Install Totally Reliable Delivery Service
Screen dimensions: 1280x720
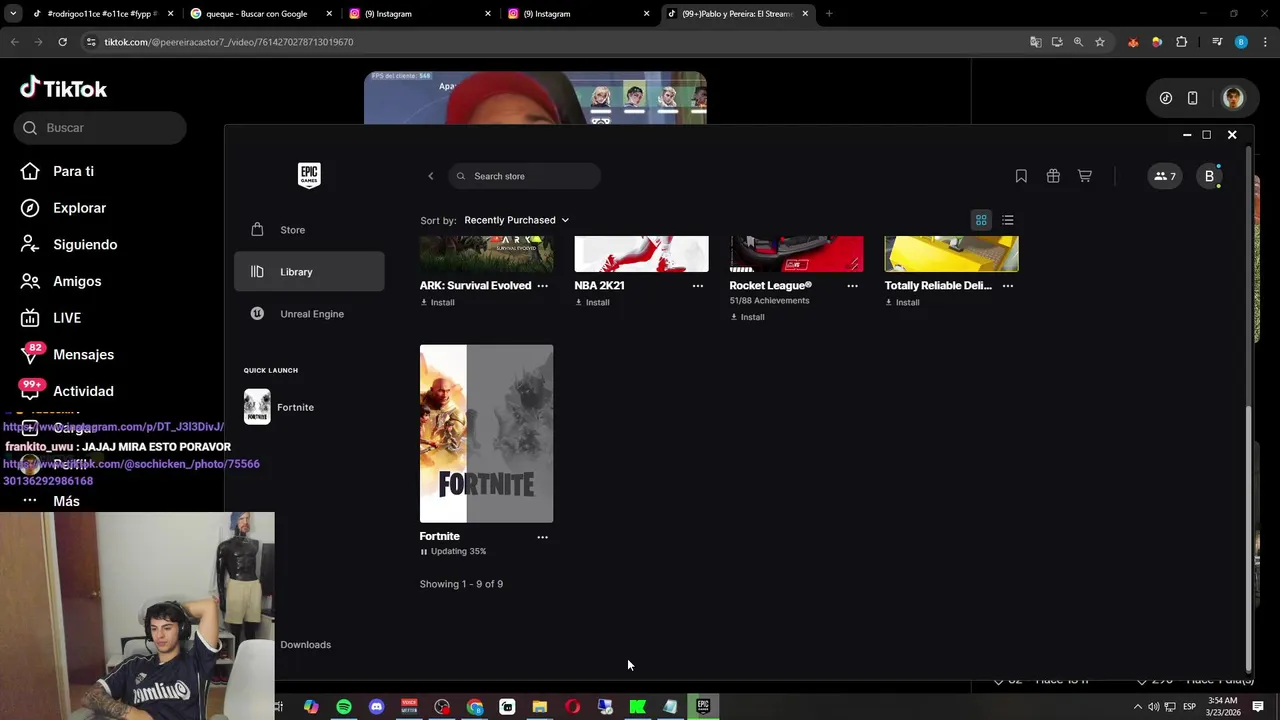click(x=902, y=302)
